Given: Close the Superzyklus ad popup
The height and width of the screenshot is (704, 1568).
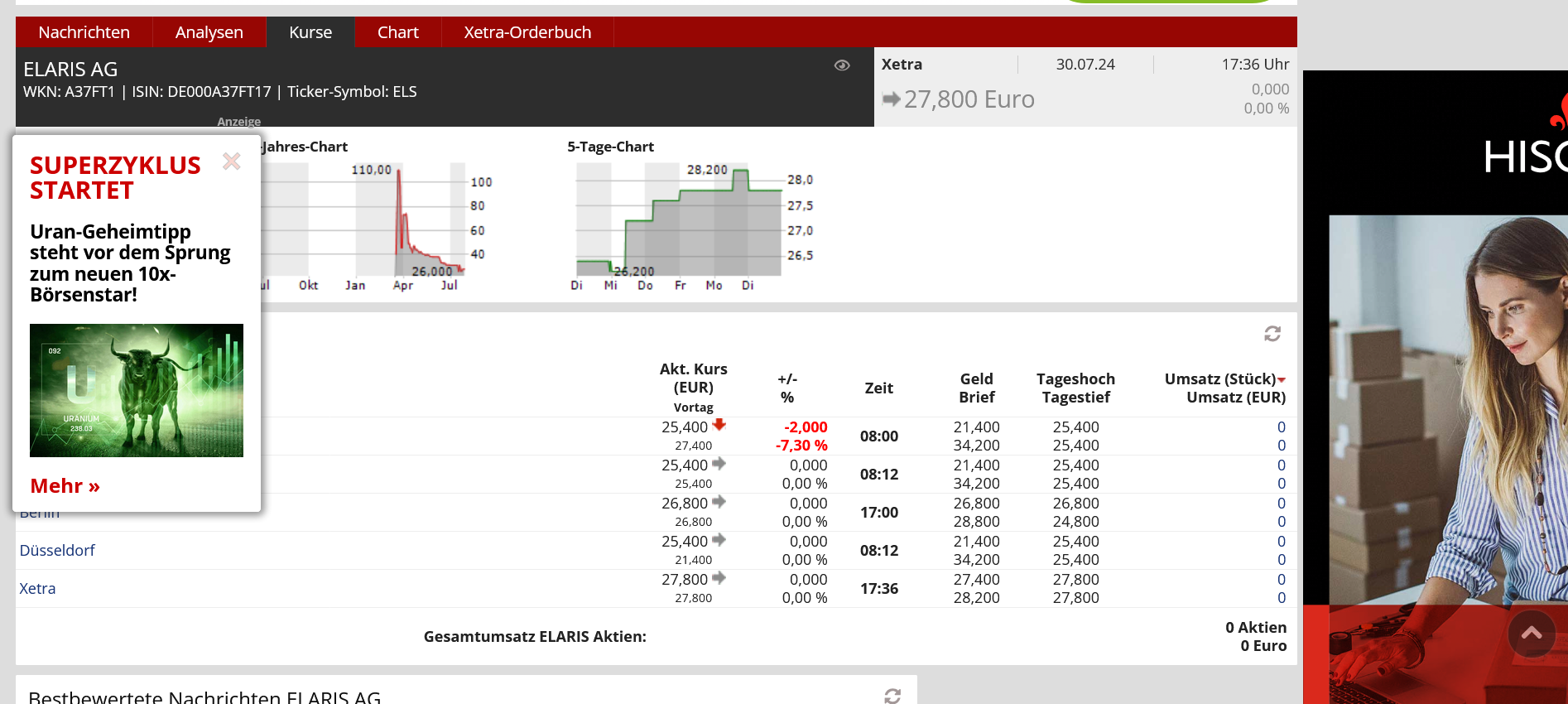Looking at the screenshot, I should [232, 162].
